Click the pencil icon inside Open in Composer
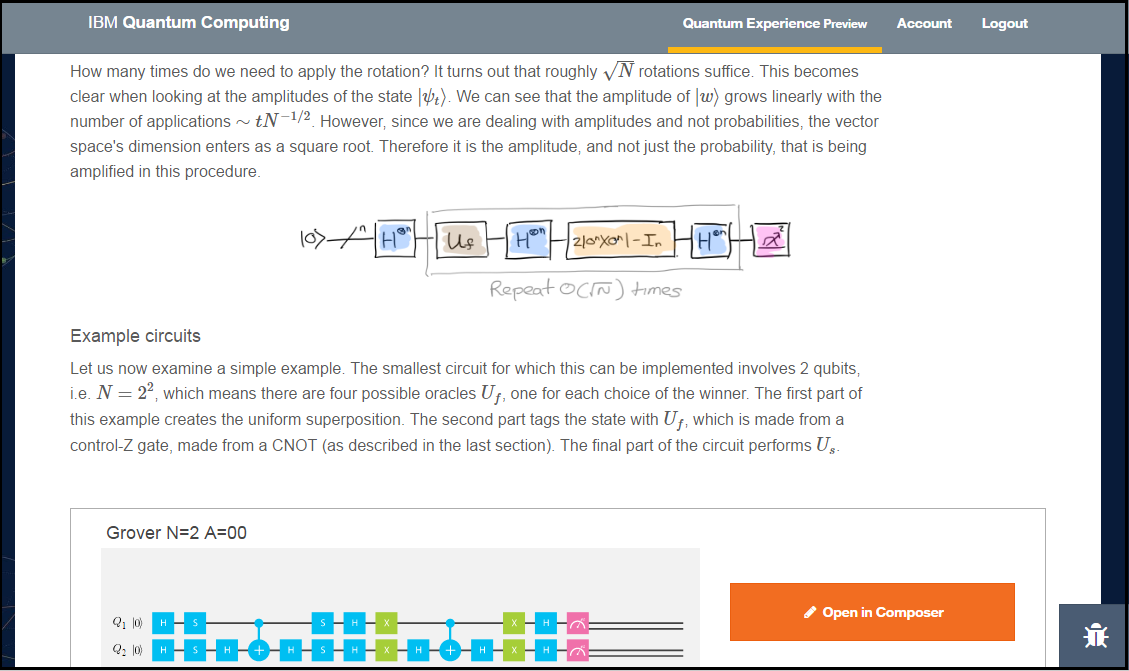The image size is (1129, 671). 810,612
